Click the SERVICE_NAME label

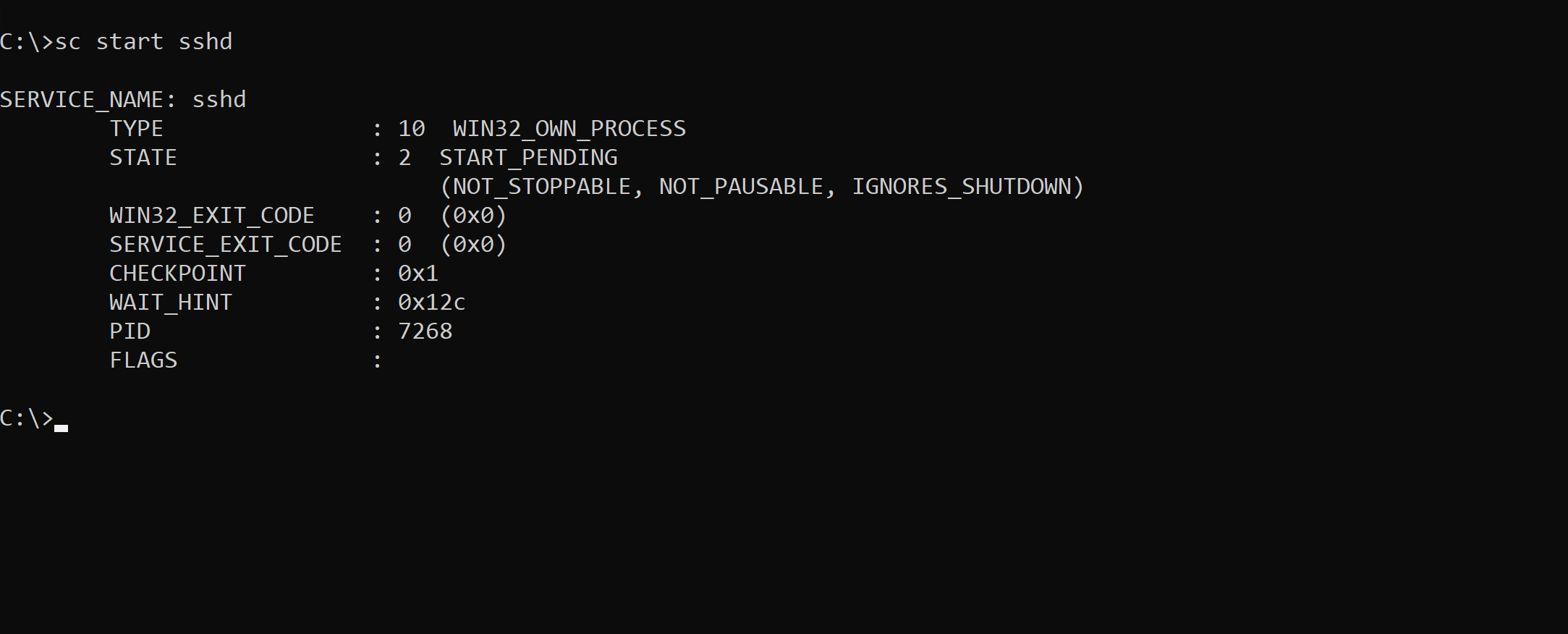(88, 100)
